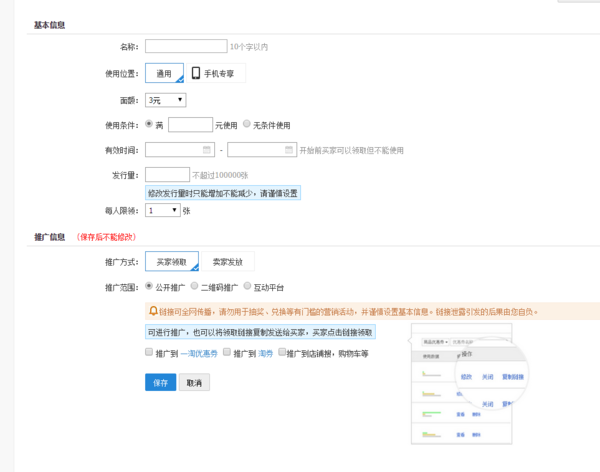Viewport: 600px width, 472px height.
Task: Check the 推广到店铺报，购物车等 checkbox
Action: 282,352
